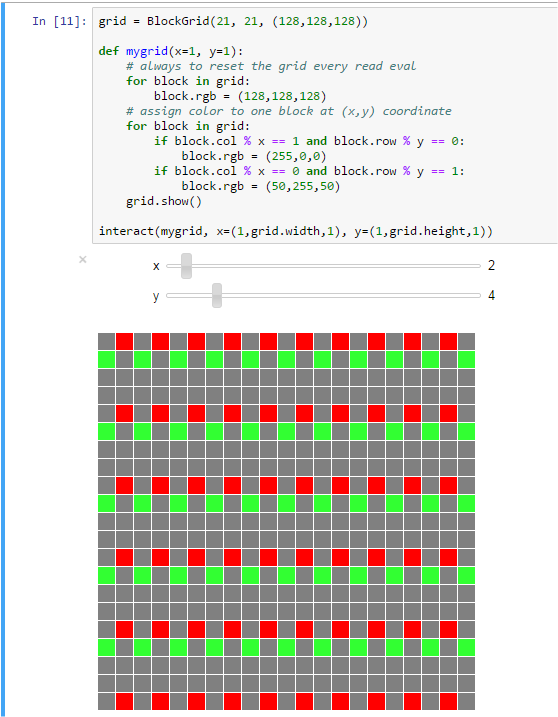
Task: Click the far right end of the y slider track
Action: coord(478,295)
